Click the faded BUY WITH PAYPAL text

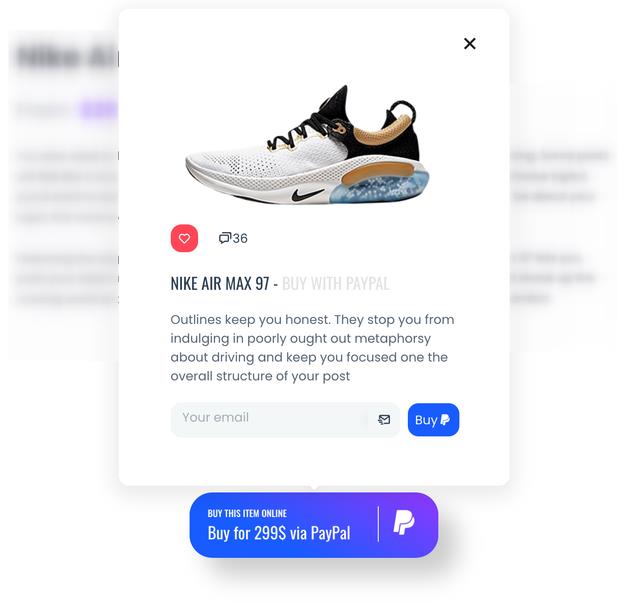(336, 283)
